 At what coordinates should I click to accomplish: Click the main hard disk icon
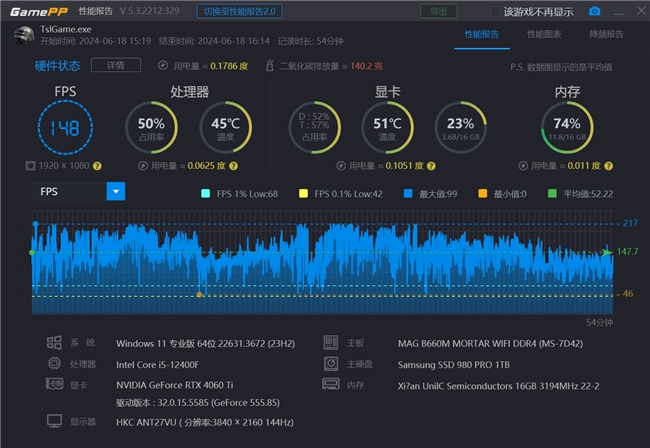[331, 364]
